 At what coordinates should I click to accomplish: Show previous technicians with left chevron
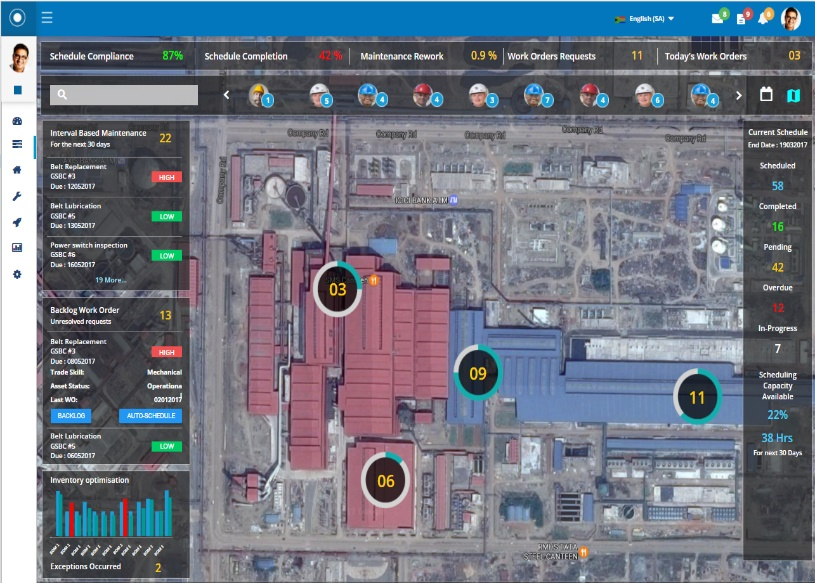point(226,95)
